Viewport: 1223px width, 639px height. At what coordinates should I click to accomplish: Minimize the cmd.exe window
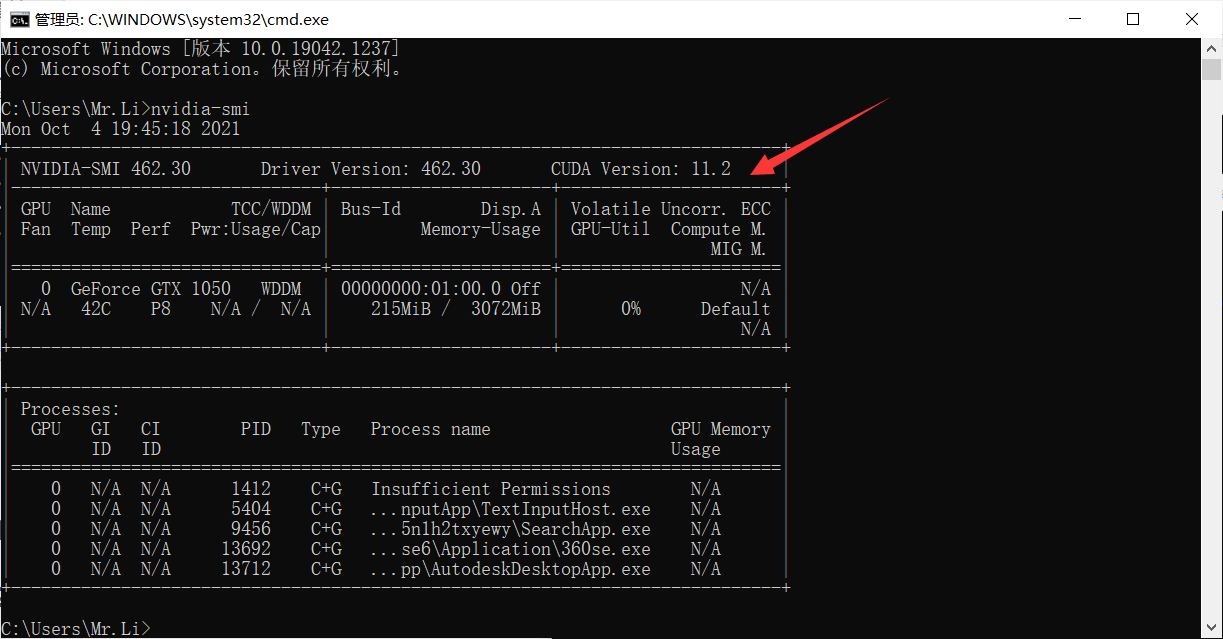tap(1074, 19)
